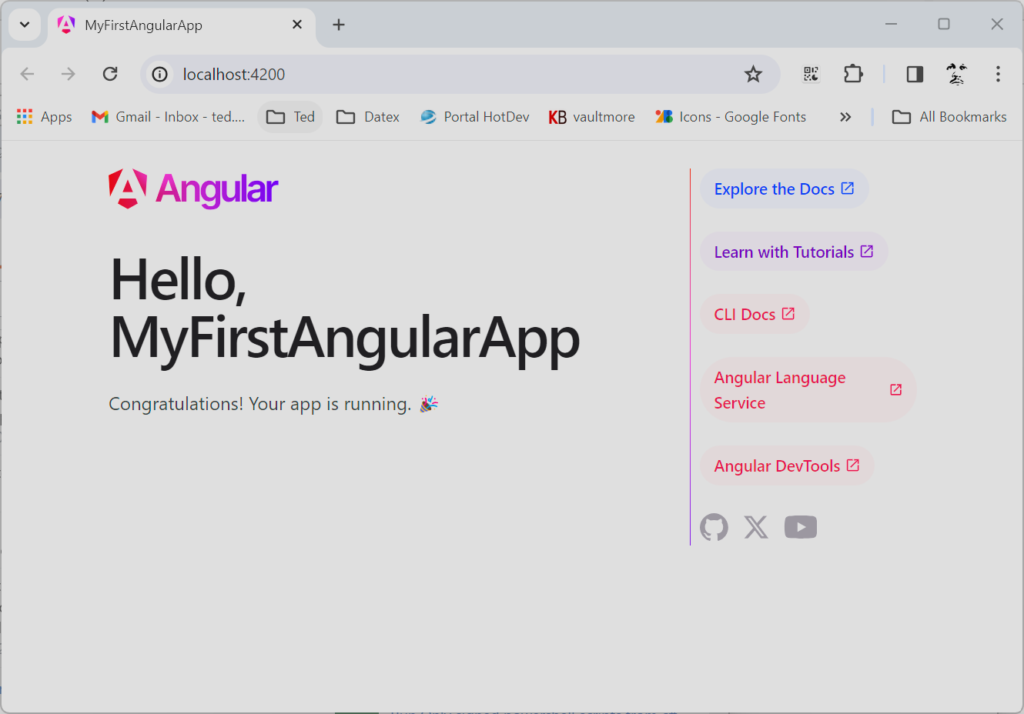The image size is (1024, 714).
Task: Open the YouTube icon link
Action: tap(800, 527)
